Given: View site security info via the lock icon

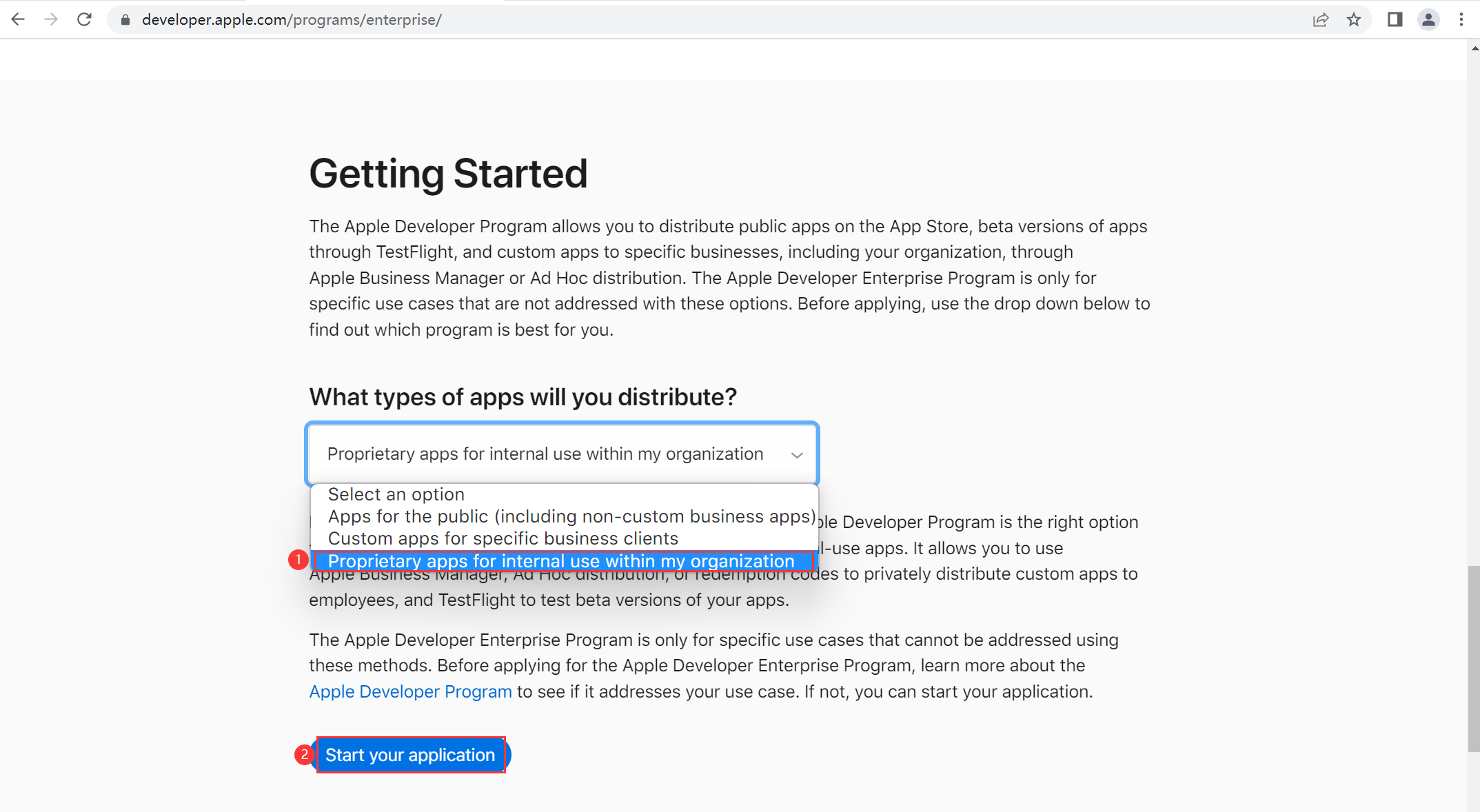Looking at the screenshot, I should [125, 19].
